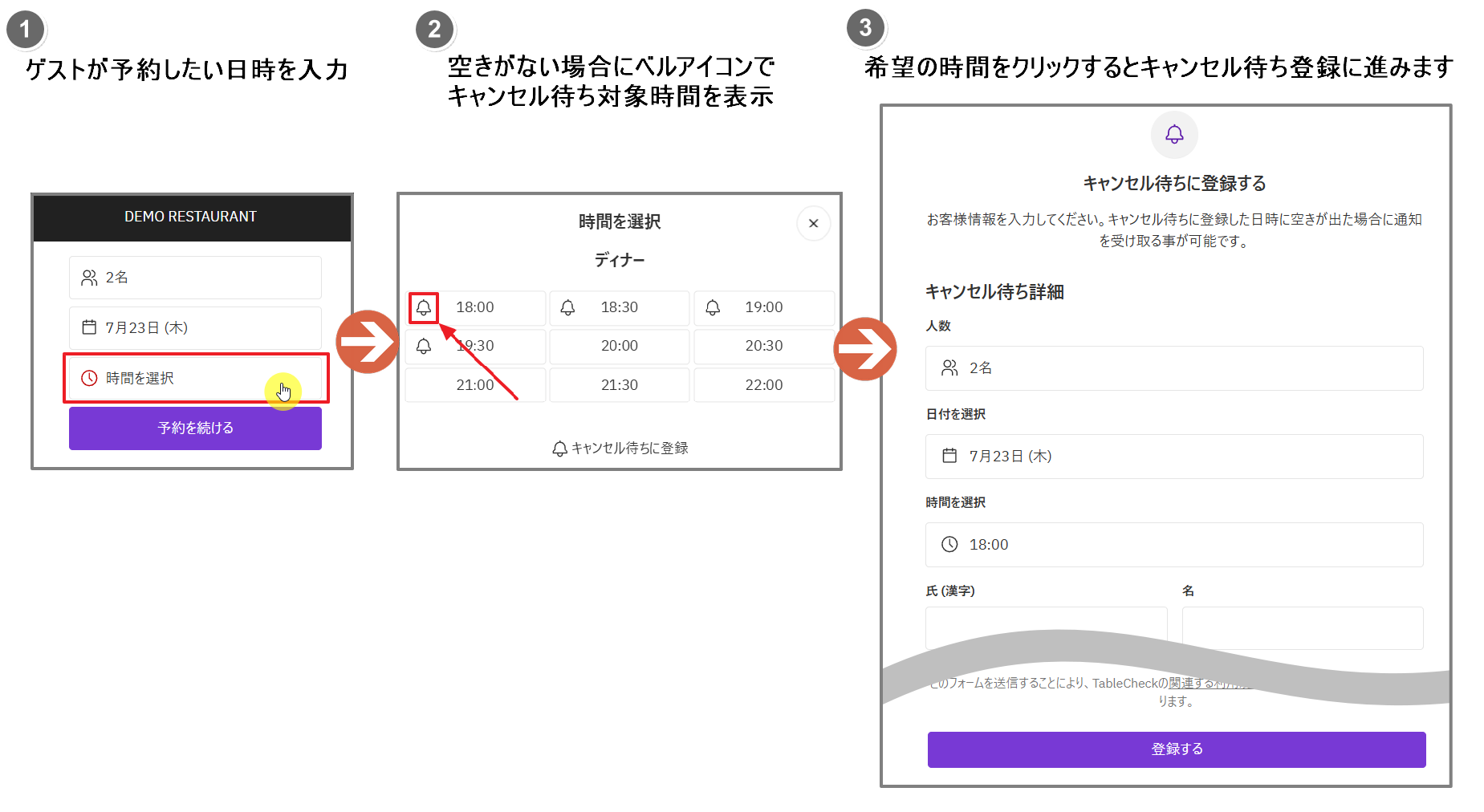Screen dimensions: 1484x812
Task: Open the 時間を選択 time dropdown in DEMO RESTAURANT
Action: click(x=195, y=378)
